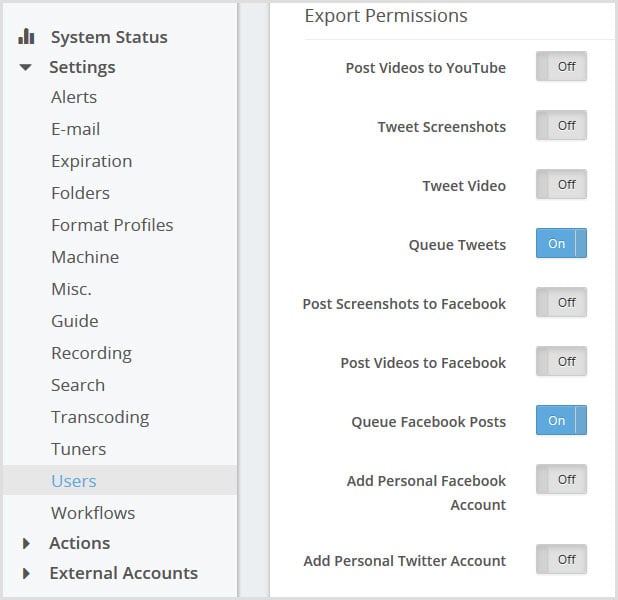The height and width of the screenshot is (600, 618).
Task: Enable the Tweet Video toggle
Action: click(561, 185)
